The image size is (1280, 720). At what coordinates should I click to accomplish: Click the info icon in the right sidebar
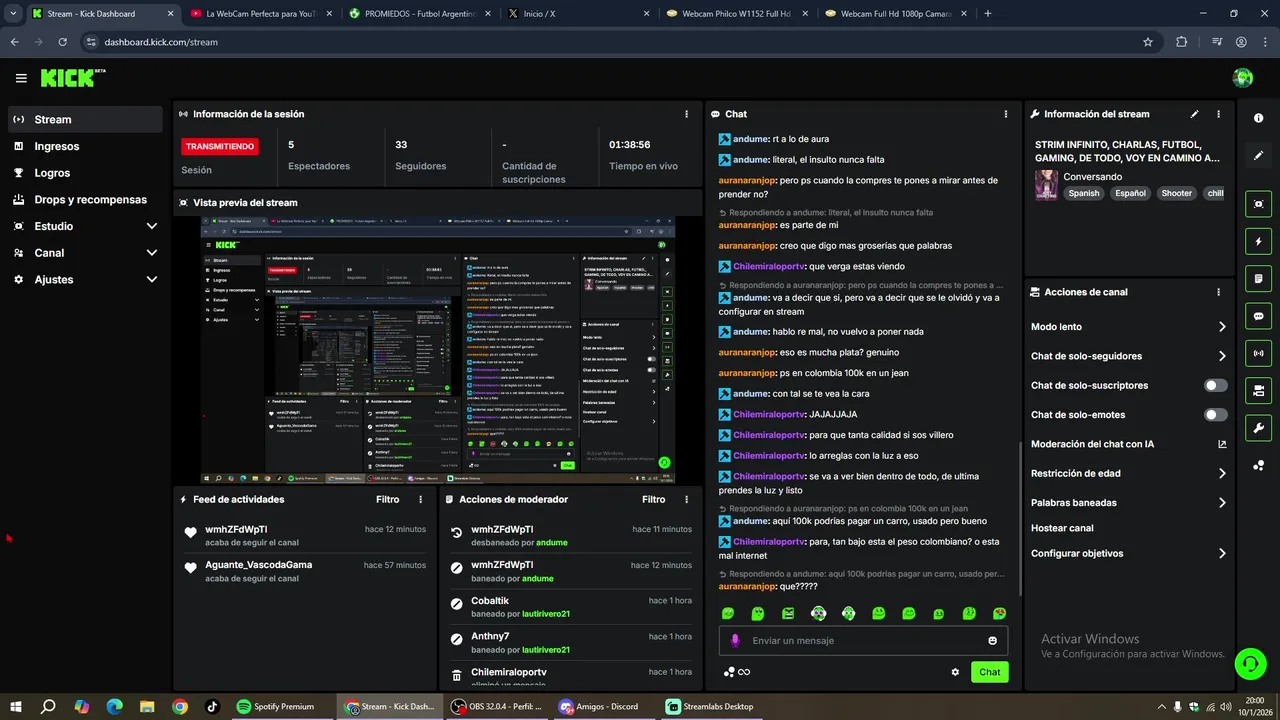[1258, 118]
